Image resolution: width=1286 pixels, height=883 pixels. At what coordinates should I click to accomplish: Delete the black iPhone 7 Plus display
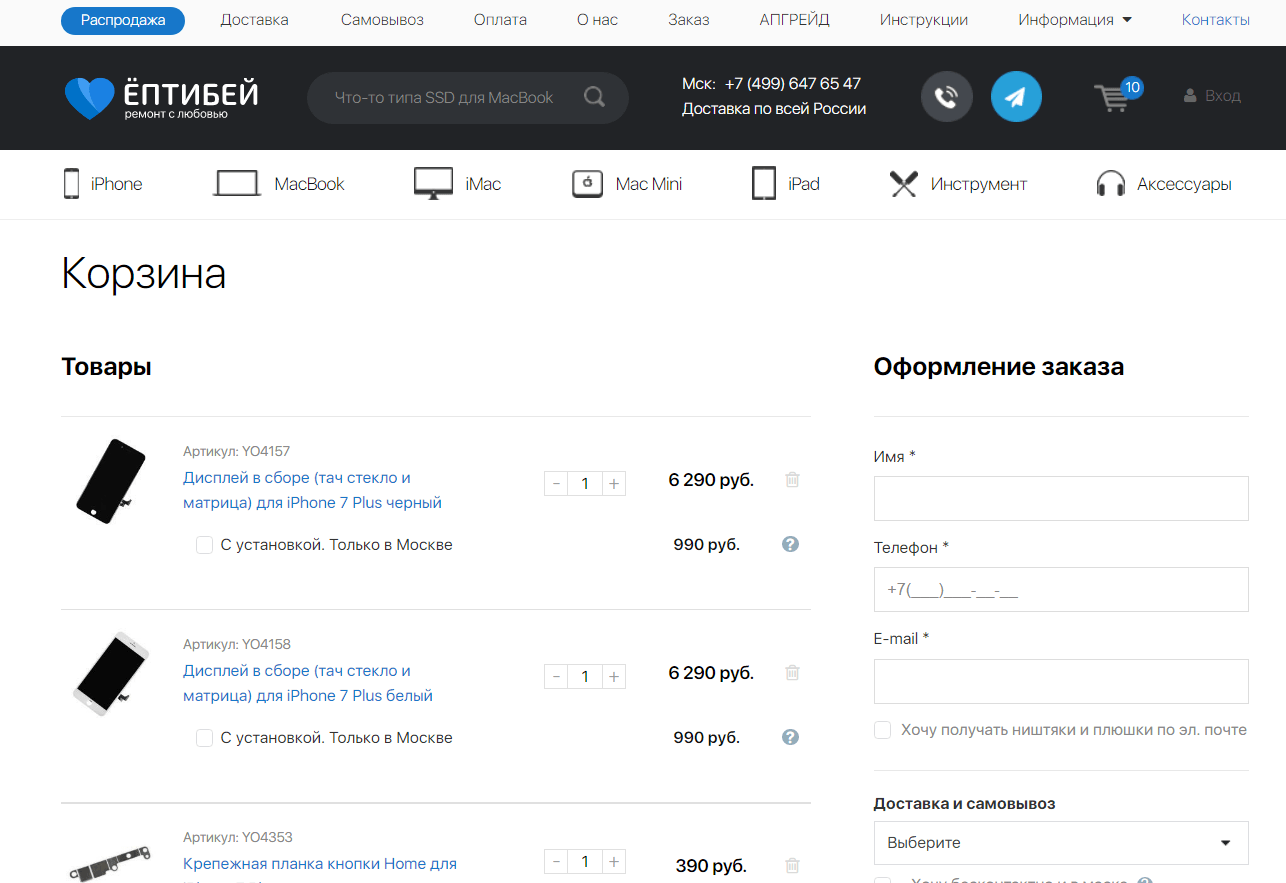click(792, 480)
